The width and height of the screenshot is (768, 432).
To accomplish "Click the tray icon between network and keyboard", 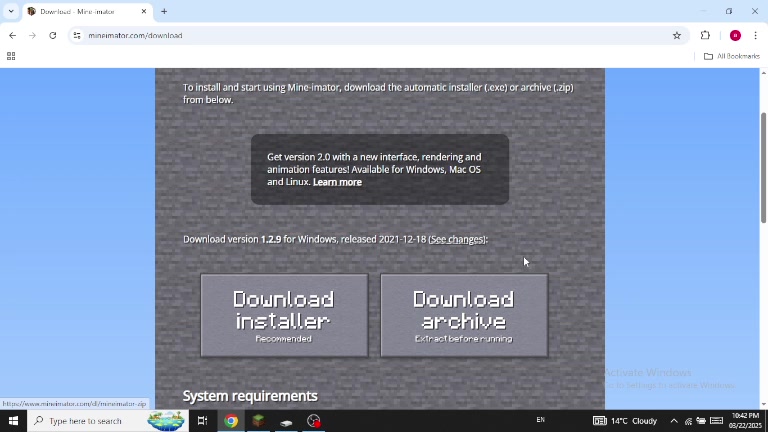I will point(701,421).
